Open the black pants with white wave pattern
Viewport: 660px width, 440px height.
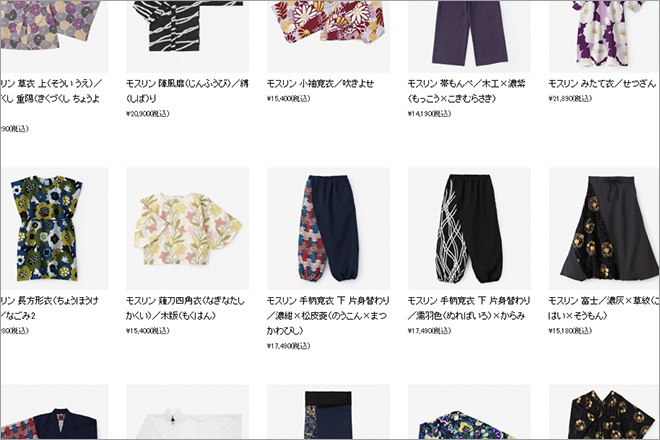pyautogui.click(x=469, y=229)
